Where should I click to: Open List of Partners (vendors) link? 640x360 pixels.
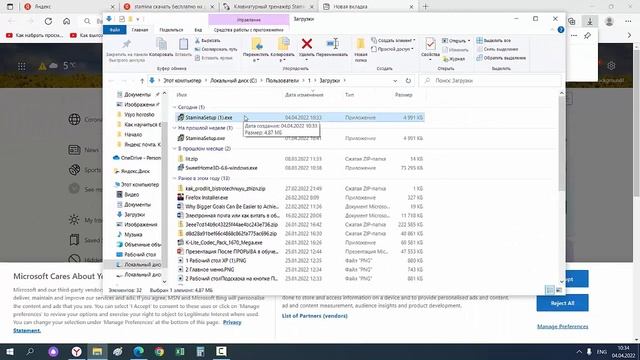[x=314, y=316]
